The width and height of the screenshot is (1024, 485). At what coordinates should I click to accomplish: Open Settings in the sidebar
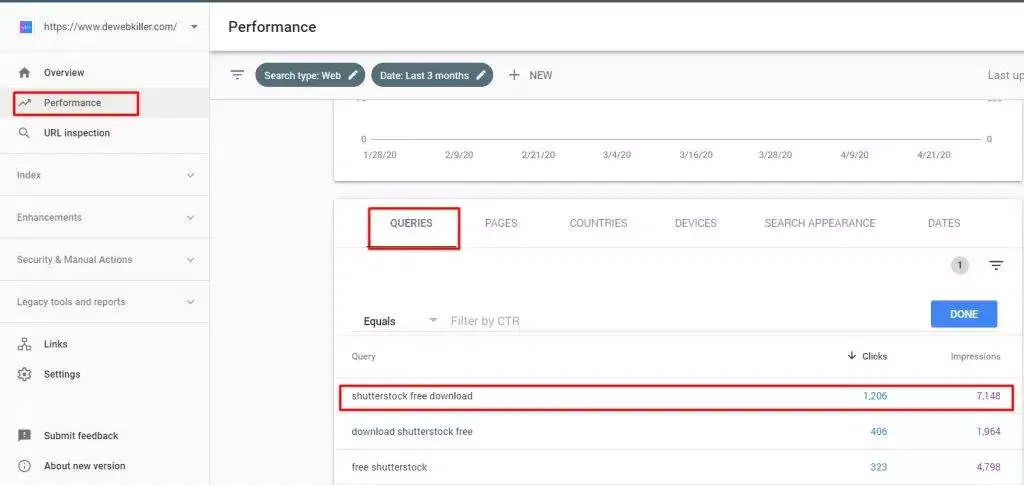(x=62, y=374)
